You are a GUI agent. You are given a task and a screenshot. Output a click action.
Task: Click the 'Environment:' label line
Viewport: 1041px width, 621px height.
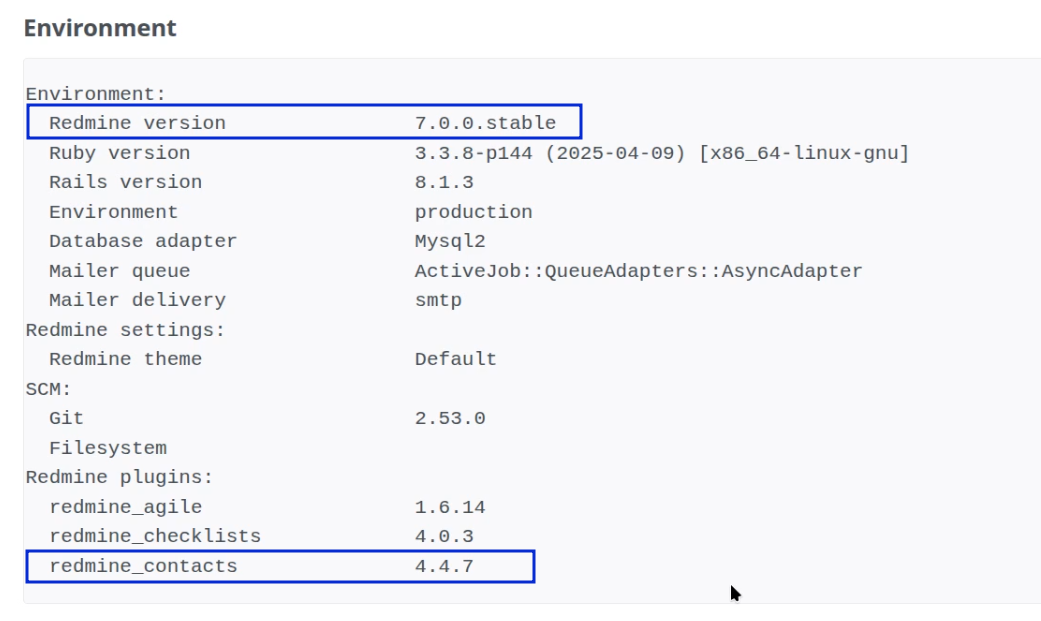[x=96, y=94]
